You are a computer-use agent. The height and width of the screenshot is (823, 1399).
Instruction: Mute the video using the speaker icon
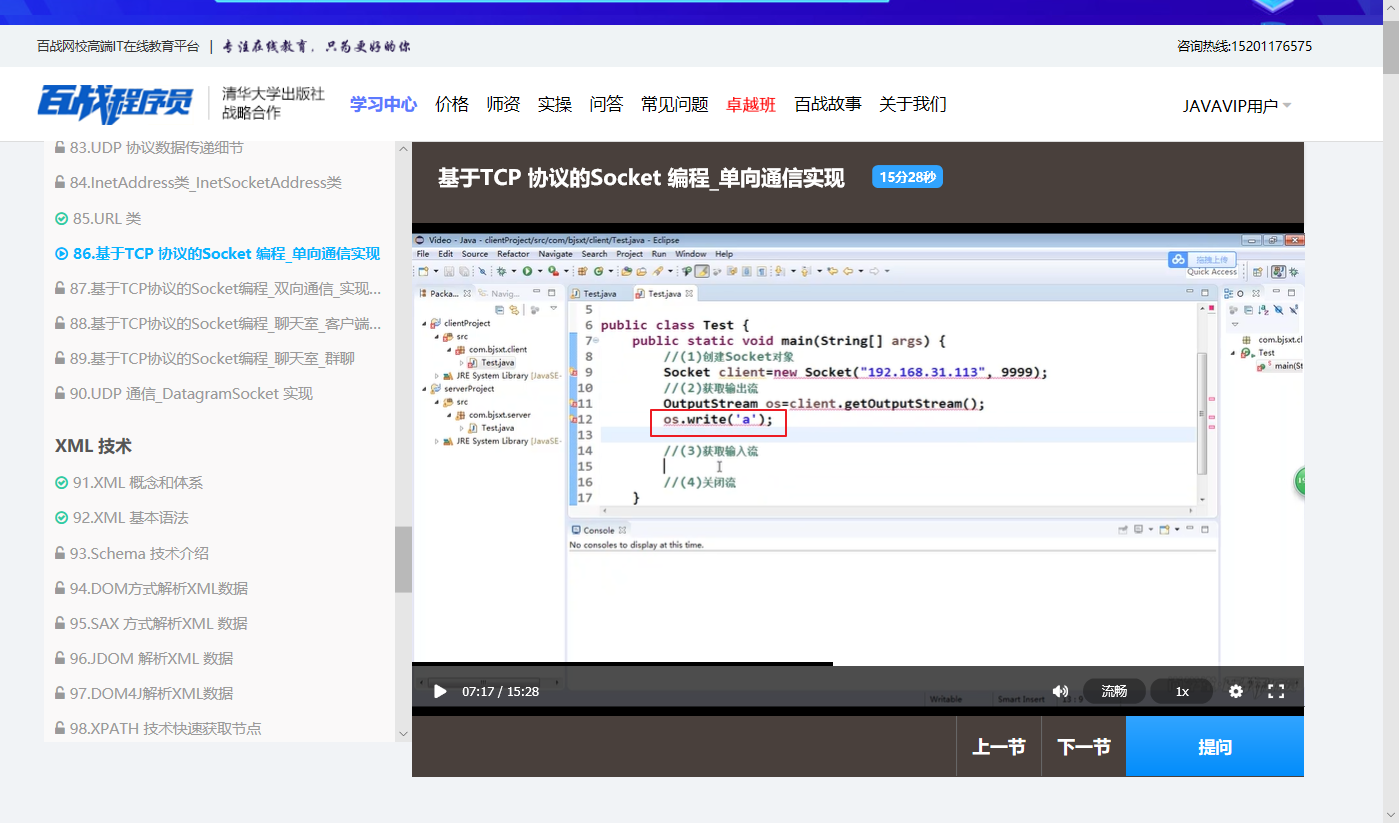(1061, 691)
